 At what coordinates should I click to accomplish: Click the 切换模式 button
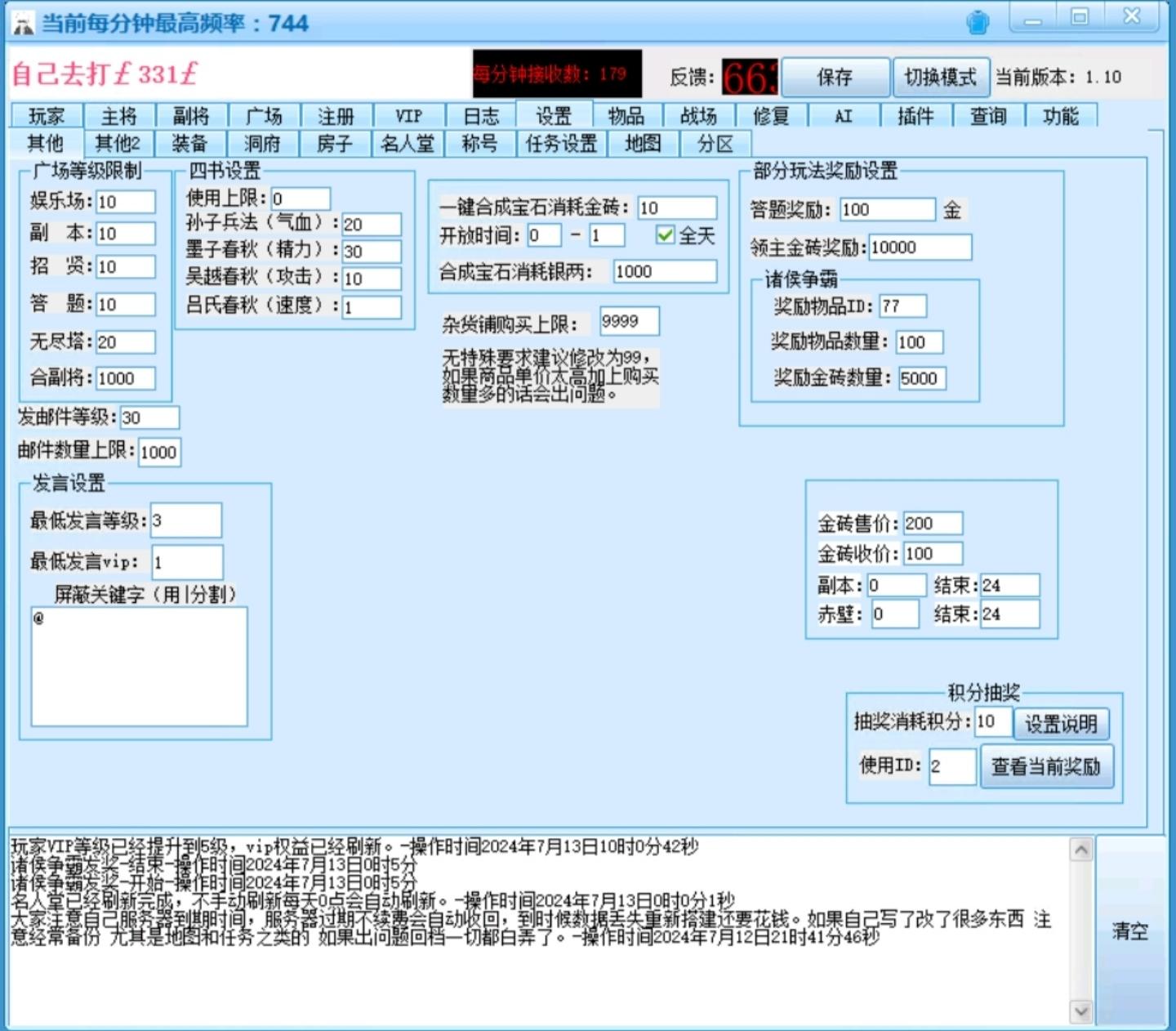[941, 77]
